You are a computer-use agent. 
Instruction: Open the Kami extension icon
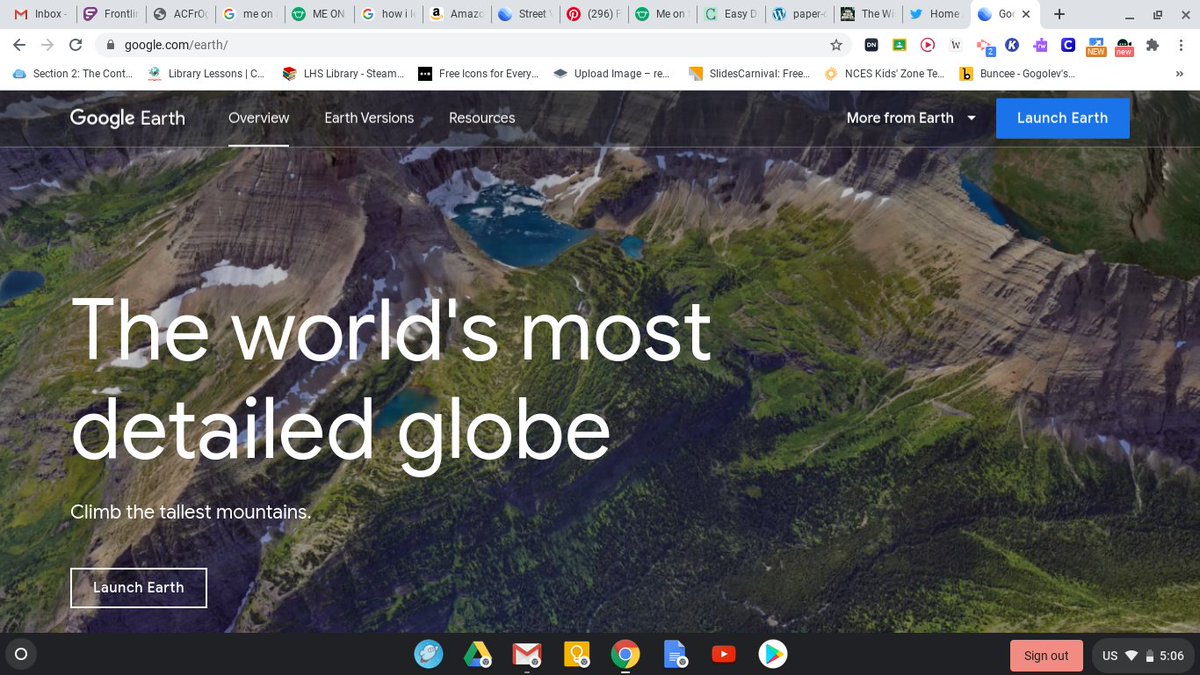[1012, 45]
